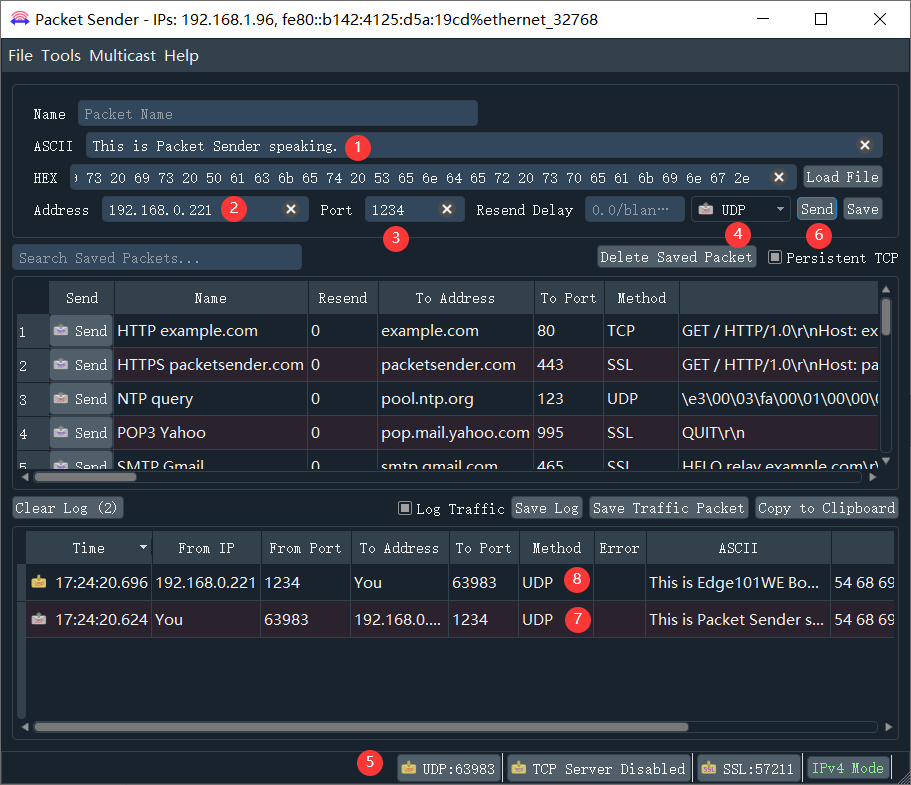Viewport: 911px width, 785px height.
Task: Click the From Port column header
Action: click(306, 547)
